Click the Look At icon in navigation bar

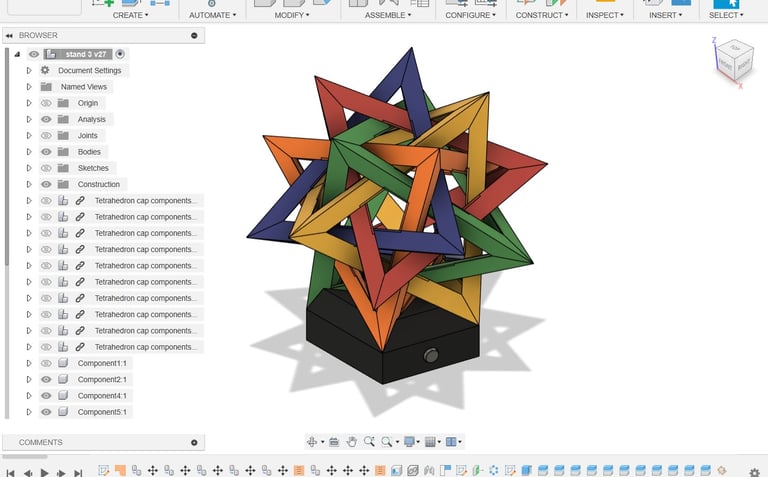[x=334, y=441]
